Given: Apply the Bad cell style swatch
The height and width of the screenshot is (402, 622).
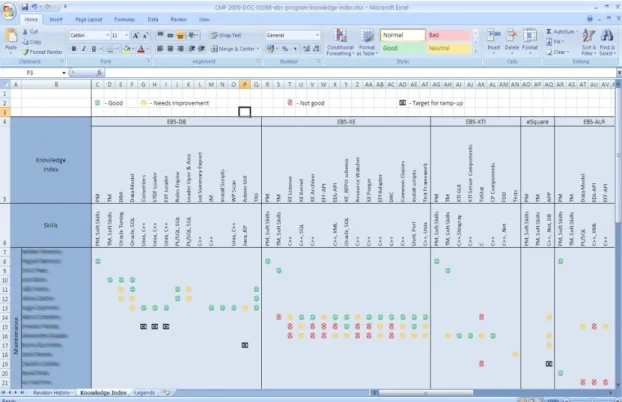Looking at the screenshot, I should pyautogui.click(x=449, y=35).
